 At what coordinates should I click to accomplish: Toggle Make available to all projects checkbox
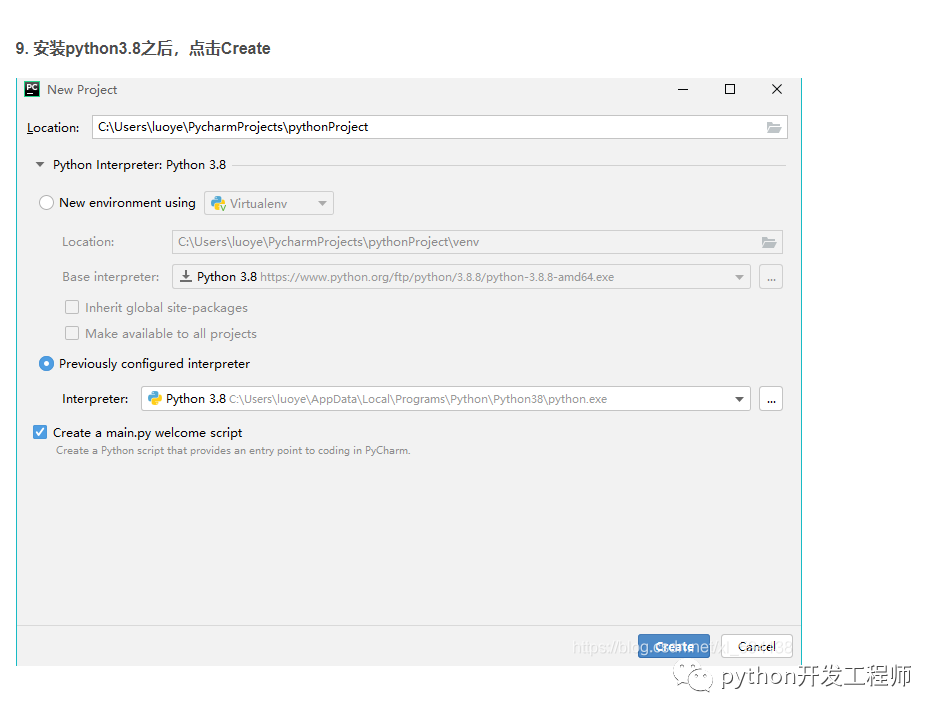coord(72,333)
